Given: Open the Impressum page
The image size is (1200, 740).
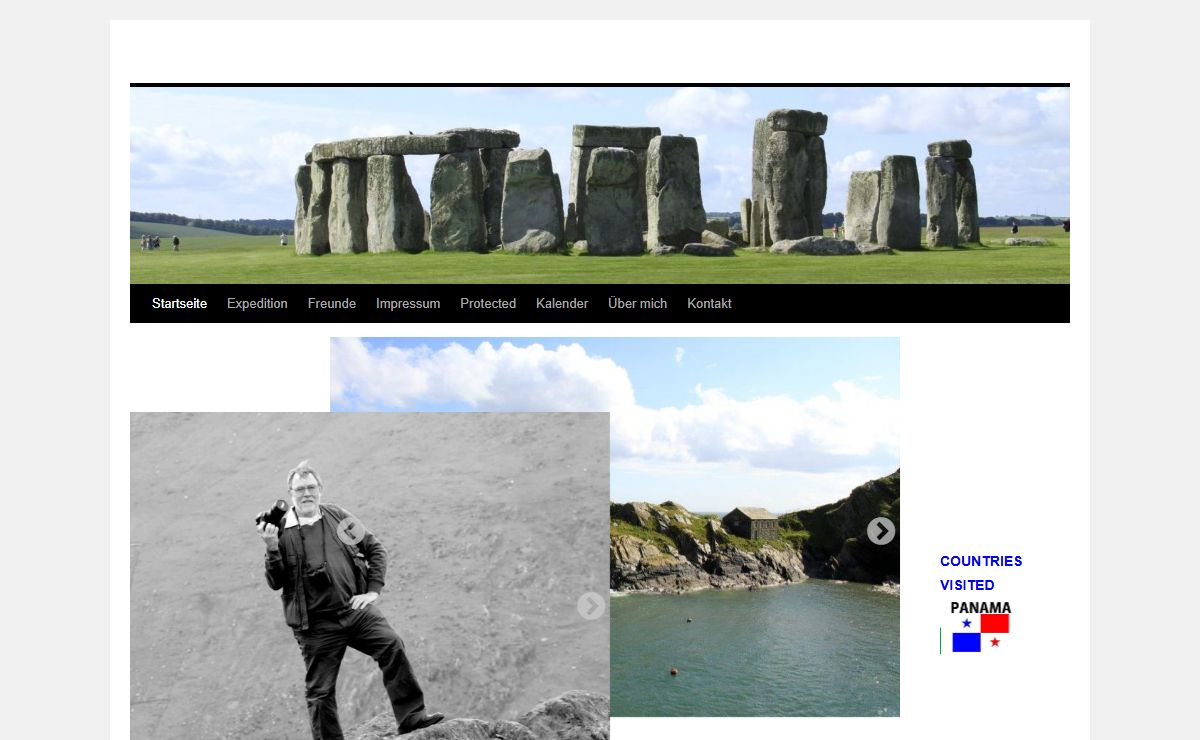Looking at the screenshot, I should coord(408,303).
